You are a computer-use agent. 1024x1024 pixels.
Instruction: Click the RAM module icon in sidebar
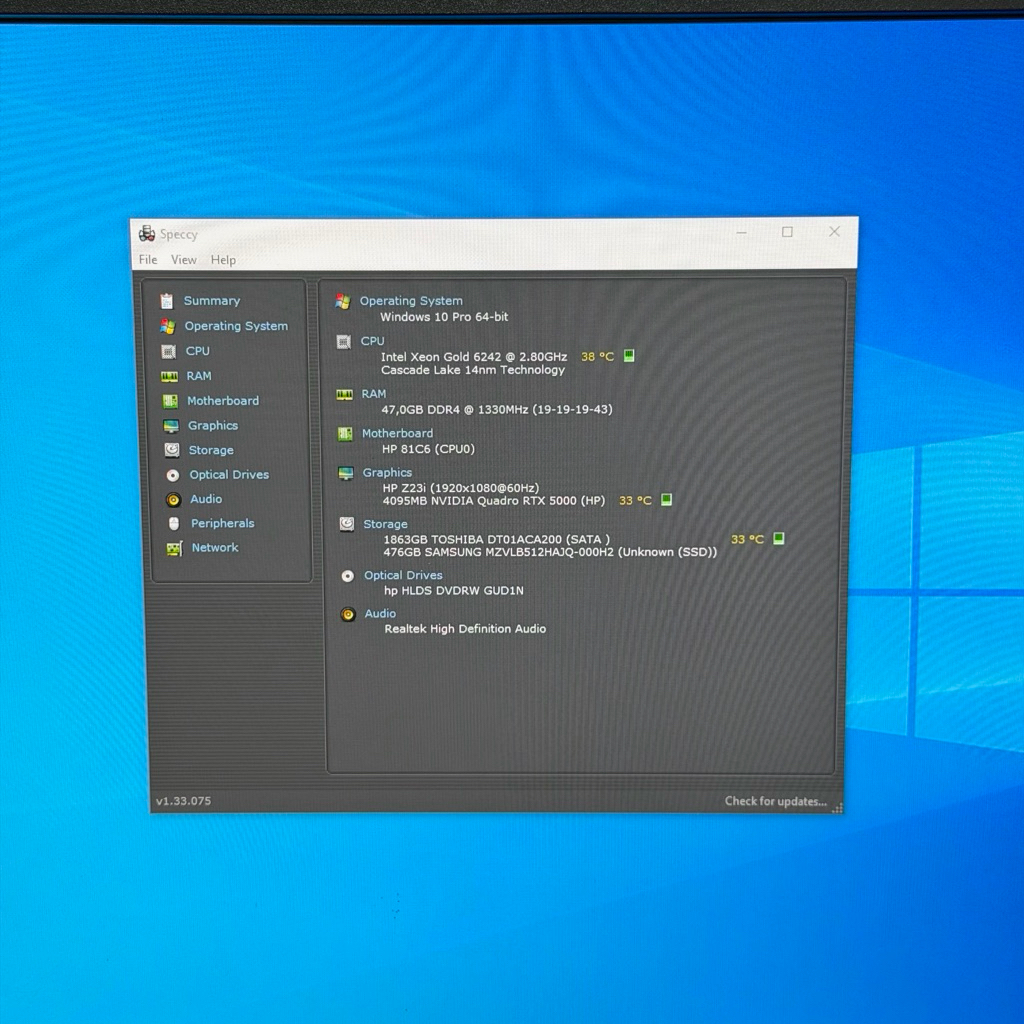(x=170, y=376)
